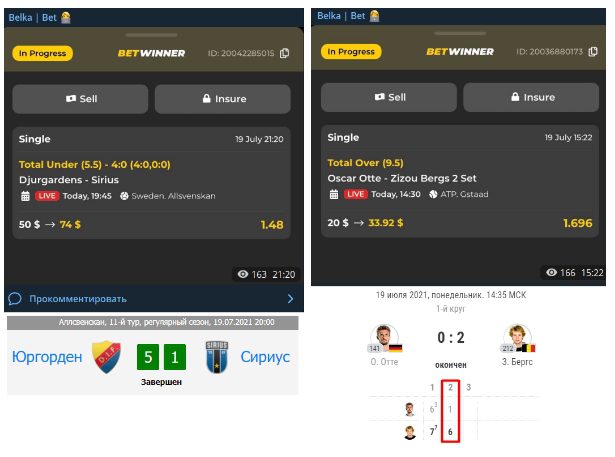Click the views eye icon showing 166
The height and width of the screenshot is (457, 615).
(x=551, y=272)
